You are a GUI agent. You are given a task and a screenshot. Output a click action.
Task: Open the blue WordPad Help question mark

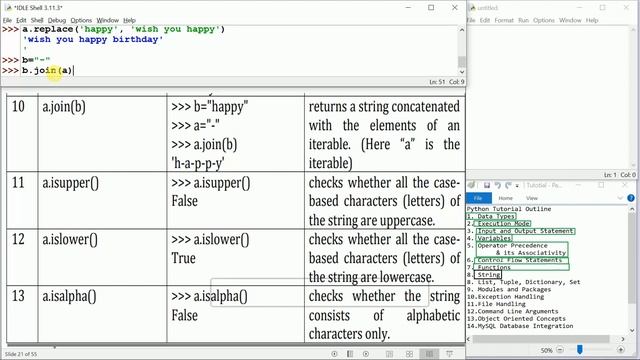click(x=631, y=198)
